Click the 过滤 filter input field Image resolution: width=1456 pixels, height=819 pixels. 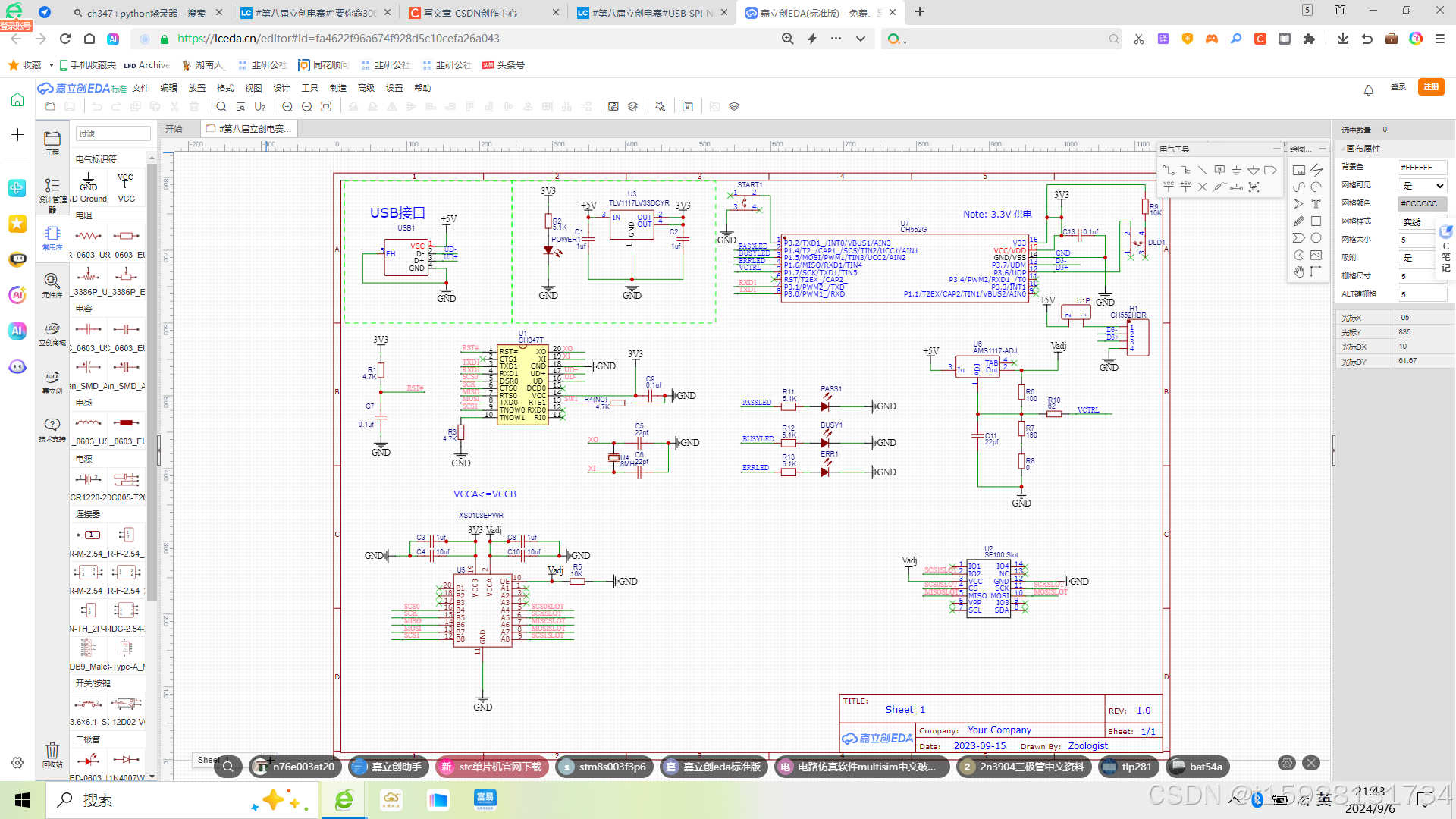pyautogui.click(x=112, y=134)
